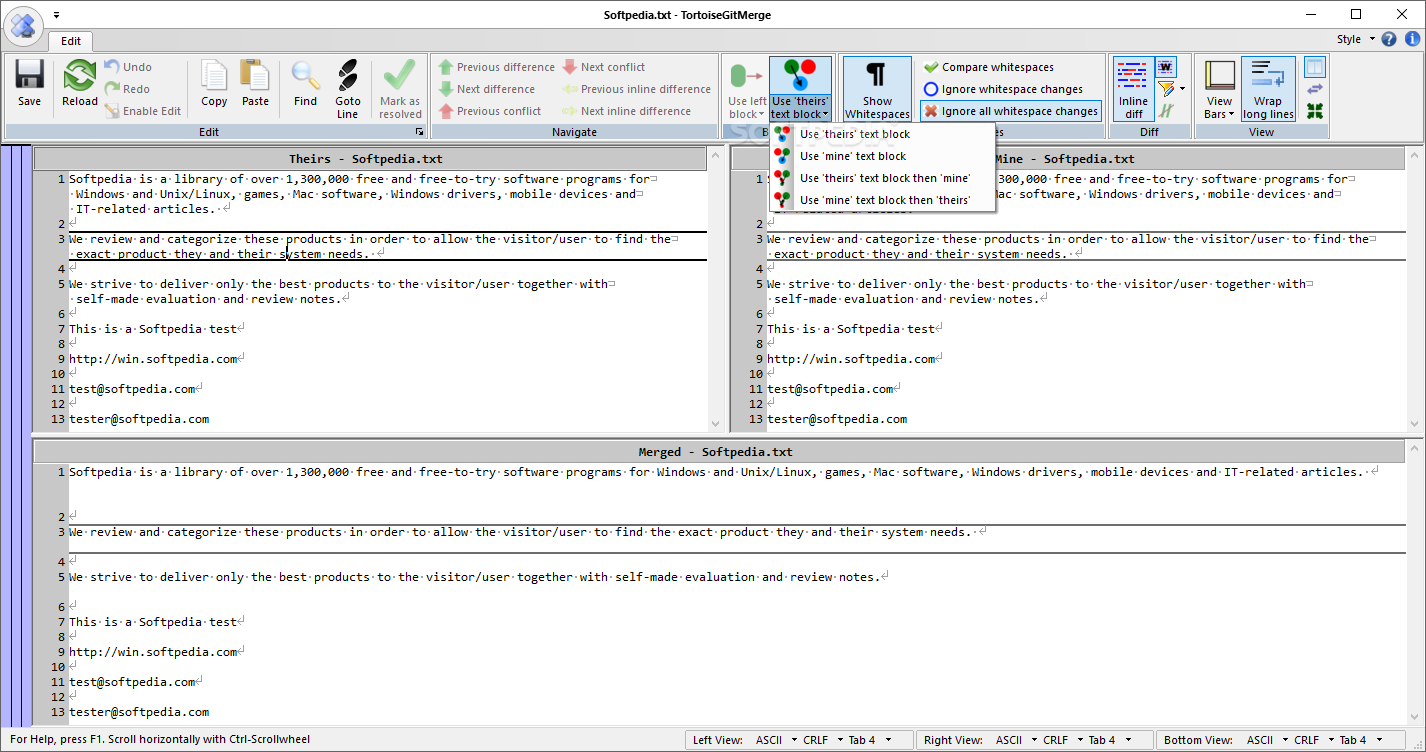Click the diff filter funnel icon
This screenshot has height=752, width=1426.
pos(1166,89)
